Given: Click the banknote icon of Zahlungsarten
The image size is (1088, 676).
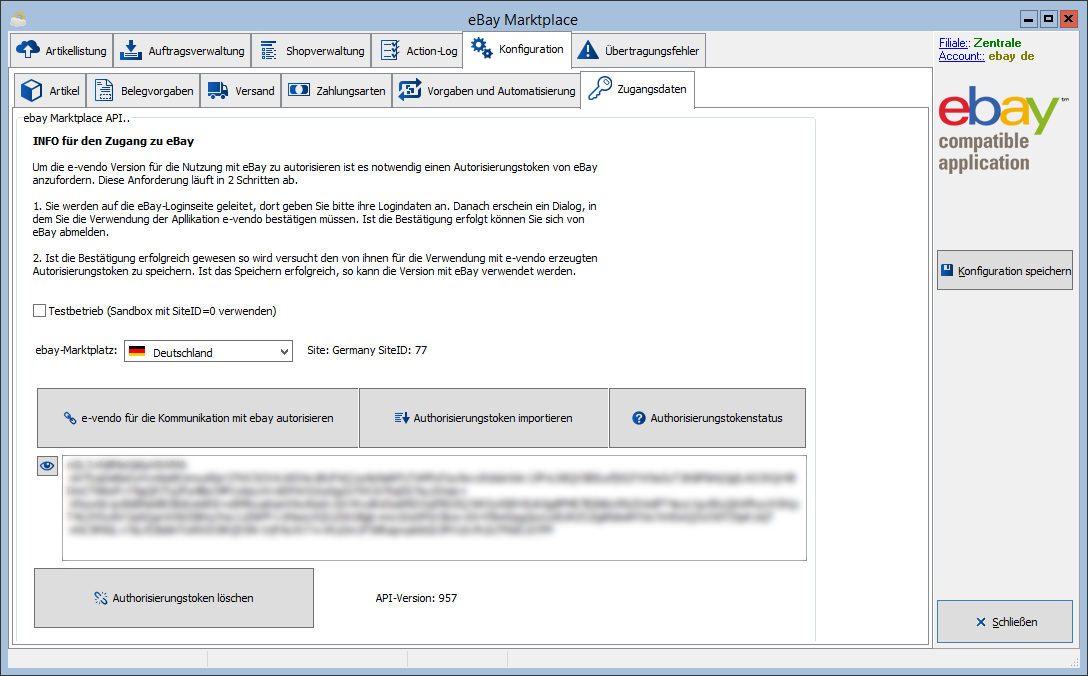Looking at the screenshot, I should click(x=299, y=90).
